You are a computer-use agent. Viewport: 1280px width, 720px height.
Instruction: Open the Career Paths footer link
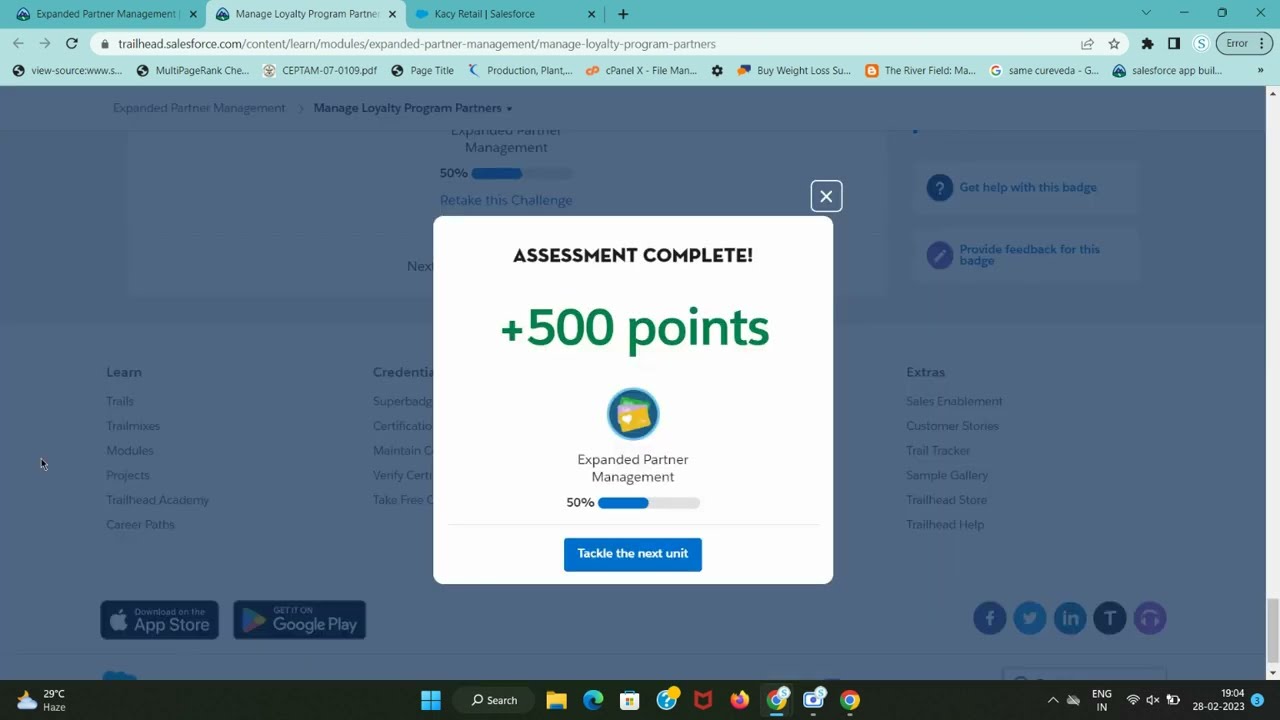click(x=140, y=525)
